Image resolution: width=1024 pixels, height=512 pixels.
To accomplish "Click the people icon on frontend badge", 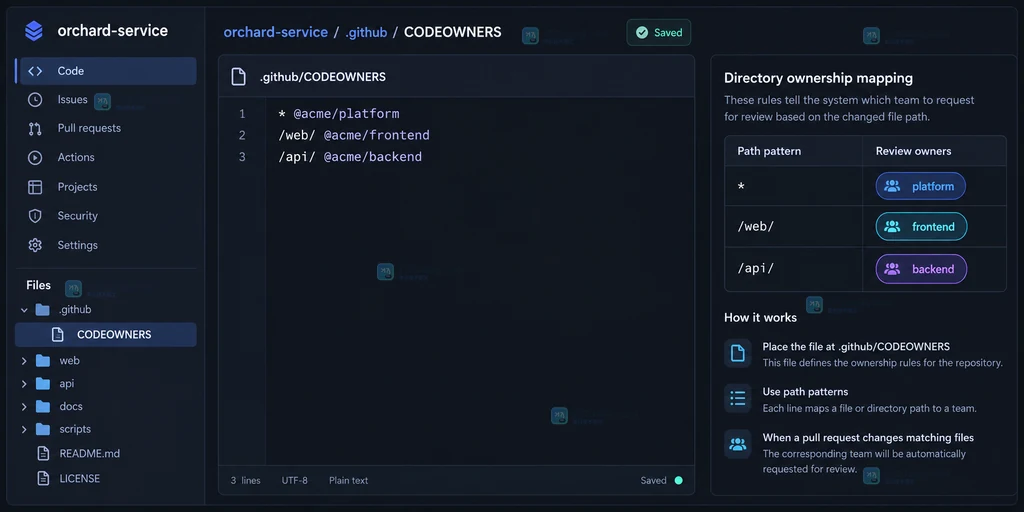I will pyautogui.click(x=892, y=227).
